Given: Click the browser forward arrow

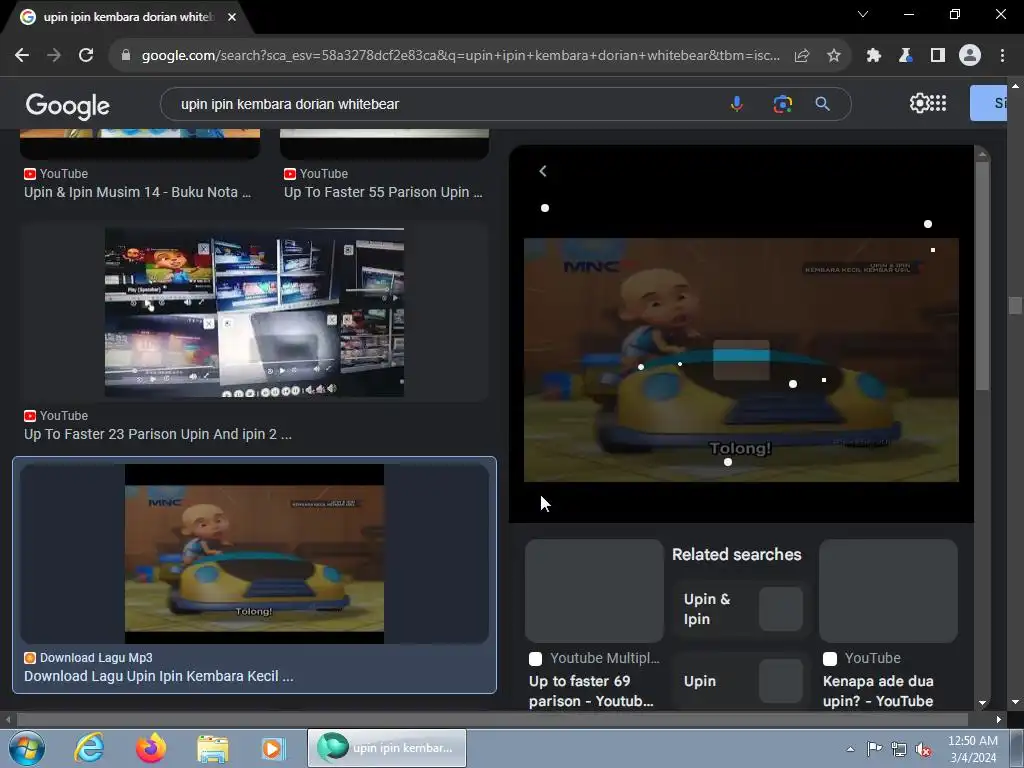Looking at the screenshot, I should tap(54, 56).
